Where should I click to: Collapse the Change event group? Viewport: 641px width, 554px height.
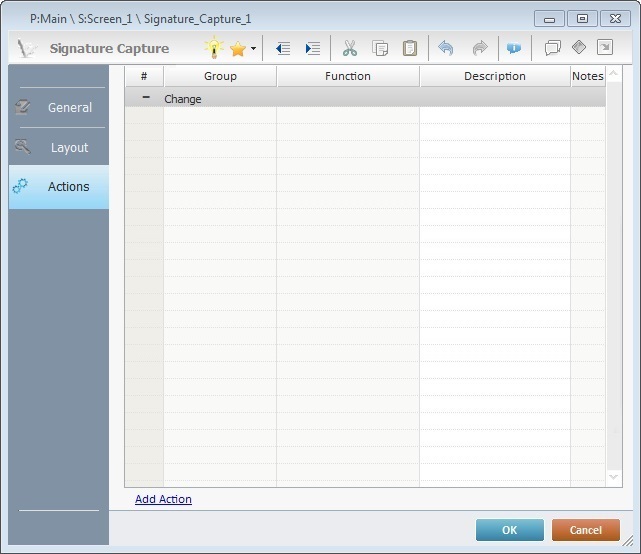coord(147,98)
